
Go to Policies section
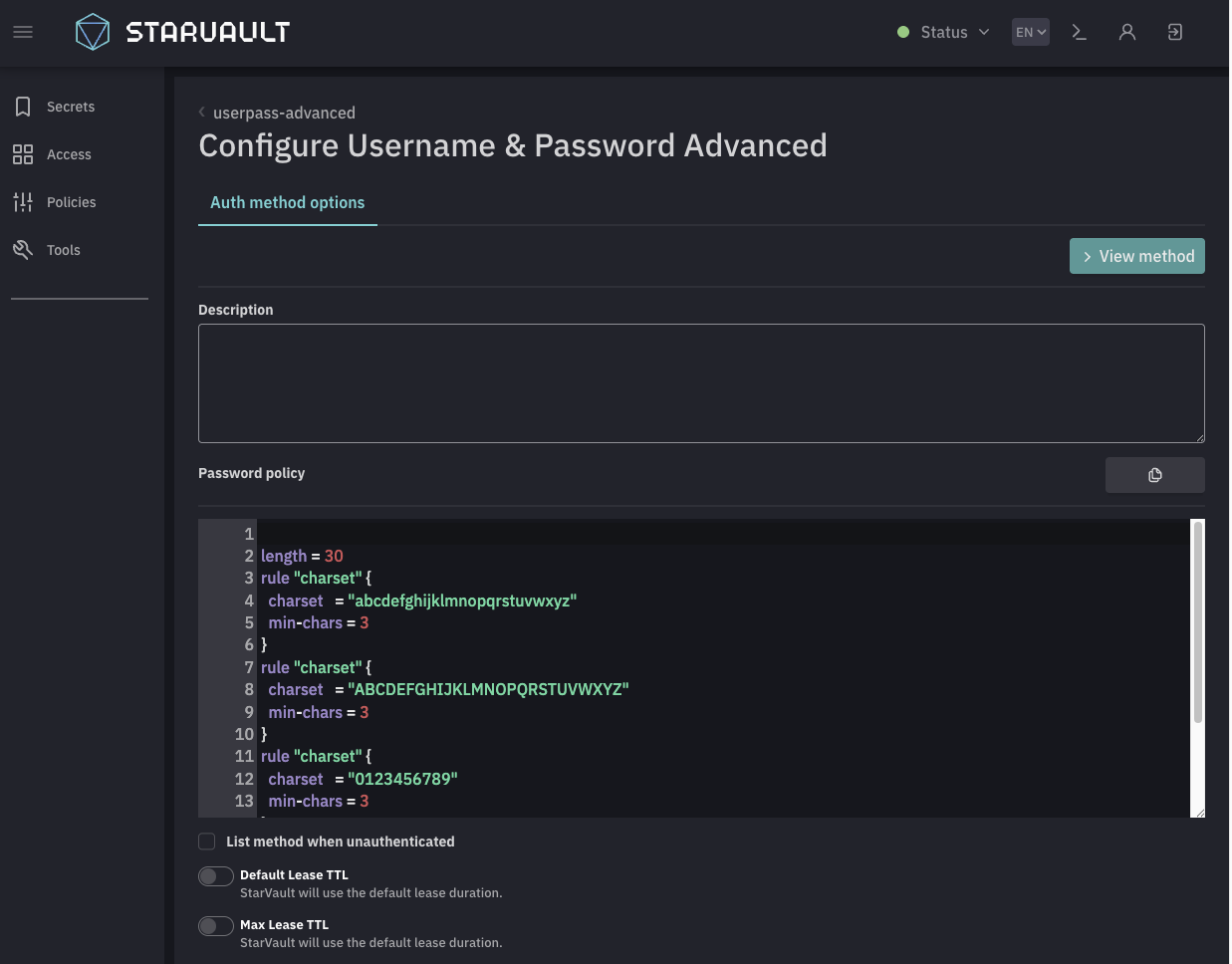pos(72,202)
